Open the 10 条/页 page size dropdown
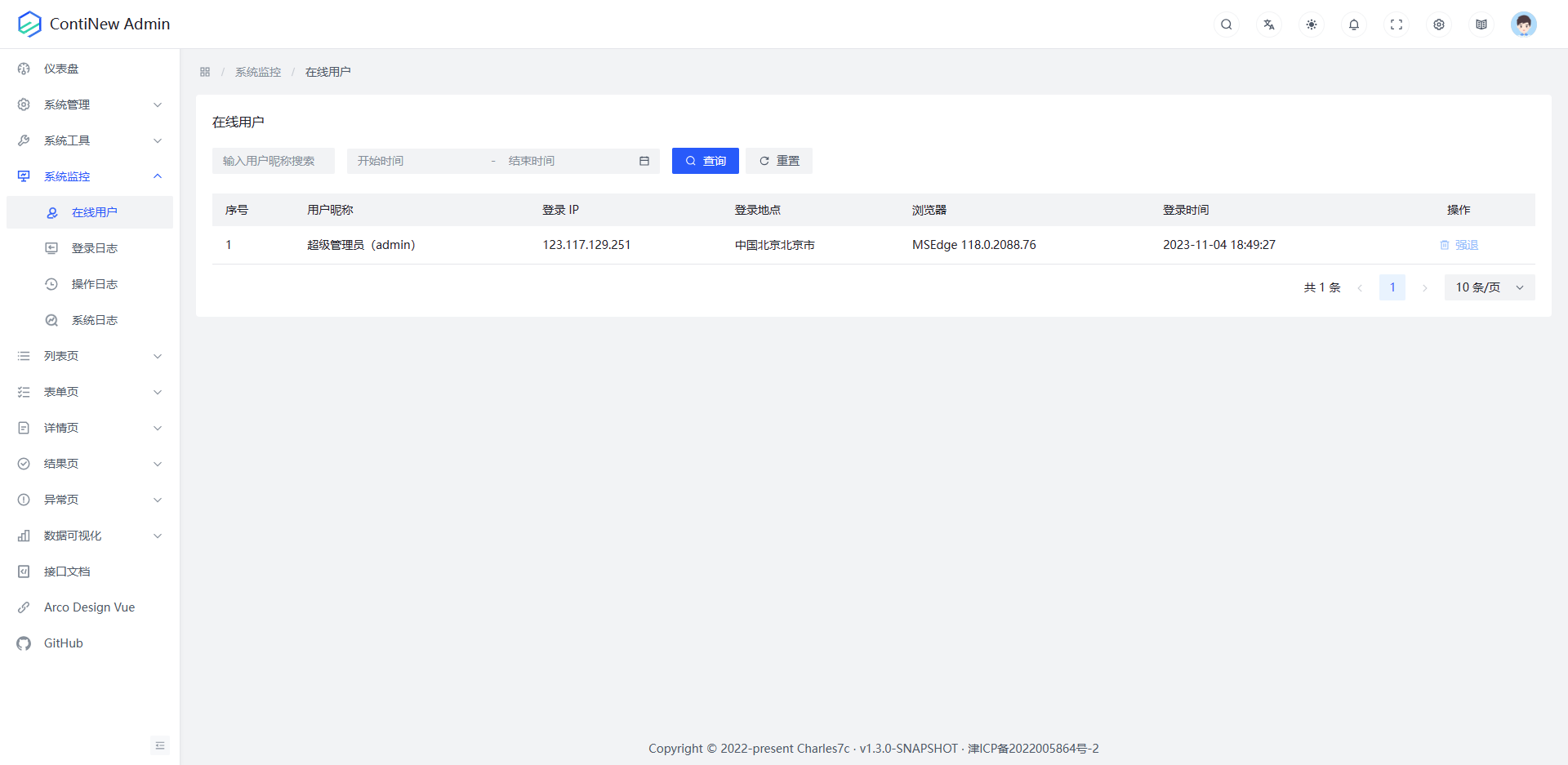The width and height of the screenshot is (1568, 765). (x=1488, y=287)
